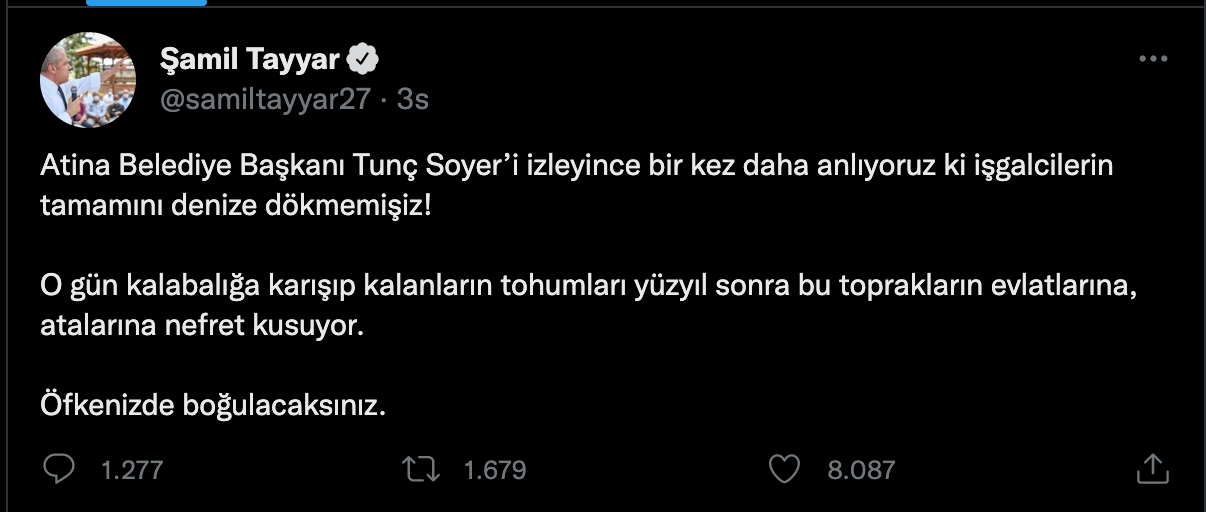
Task: View the 1.679 retweets count
Action: tap(495, 469)
